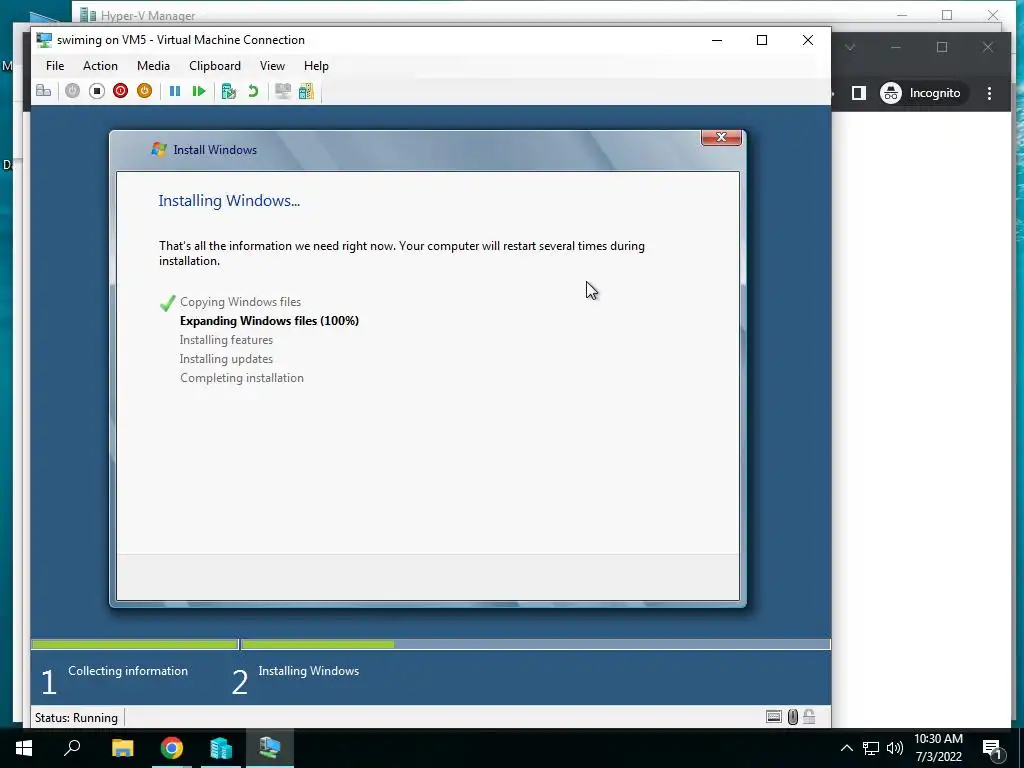1024x768 pixels.
Task: Save VM state with the orange power icon
Action: tap(144, 91)
